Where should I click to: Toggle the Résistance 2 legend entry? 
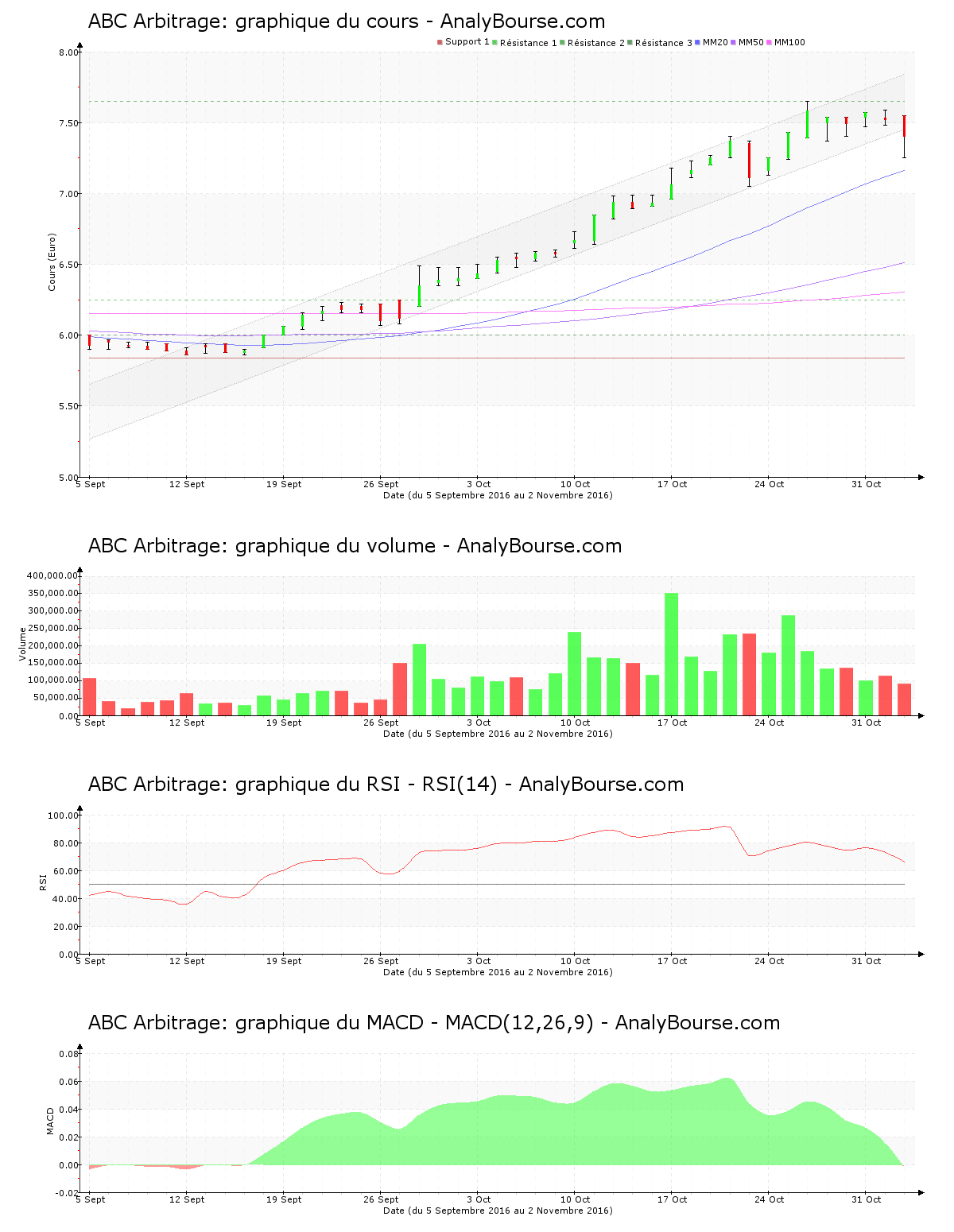click(595, 43)
